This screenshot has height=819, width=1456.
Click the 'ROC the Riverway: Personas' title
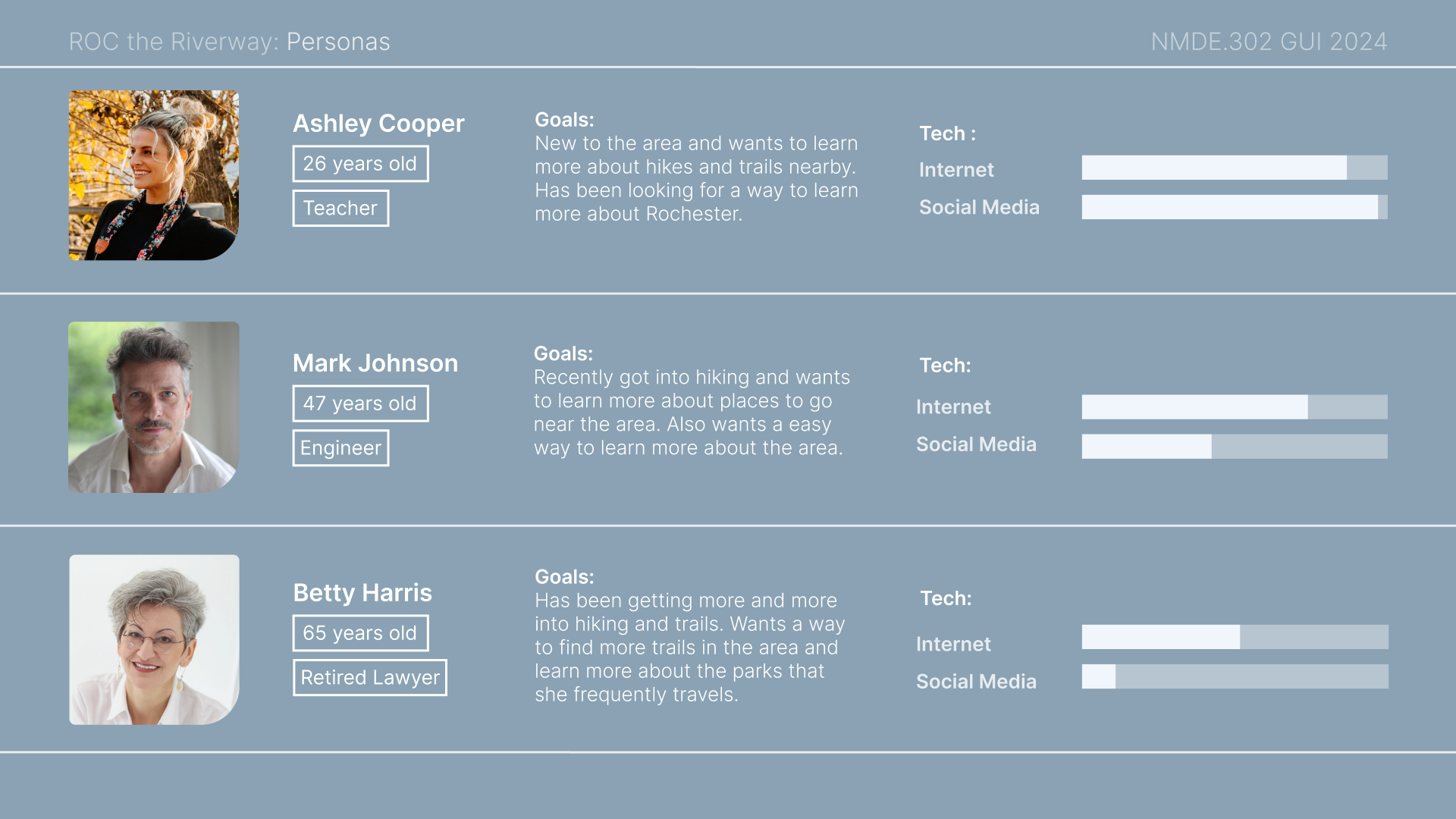tap(230, 42)
